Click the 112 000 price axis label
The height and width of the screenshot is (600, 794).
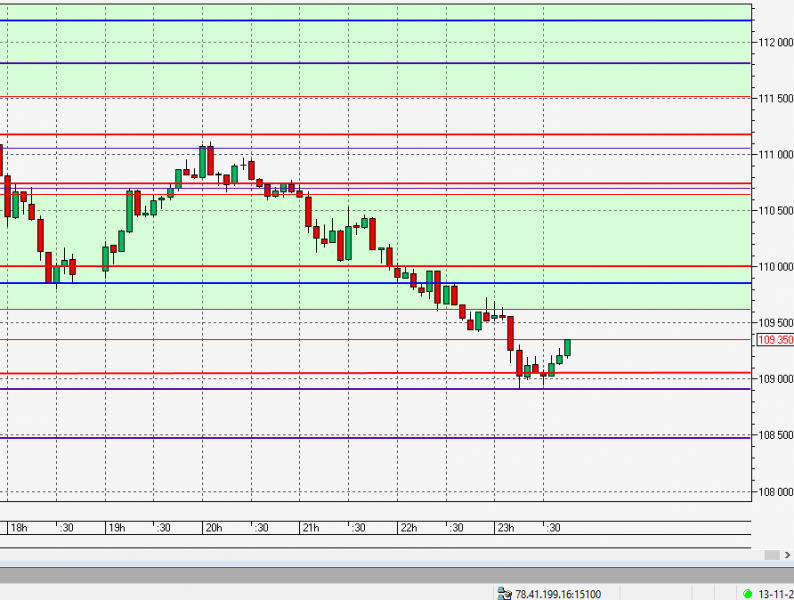pos(776,43)
